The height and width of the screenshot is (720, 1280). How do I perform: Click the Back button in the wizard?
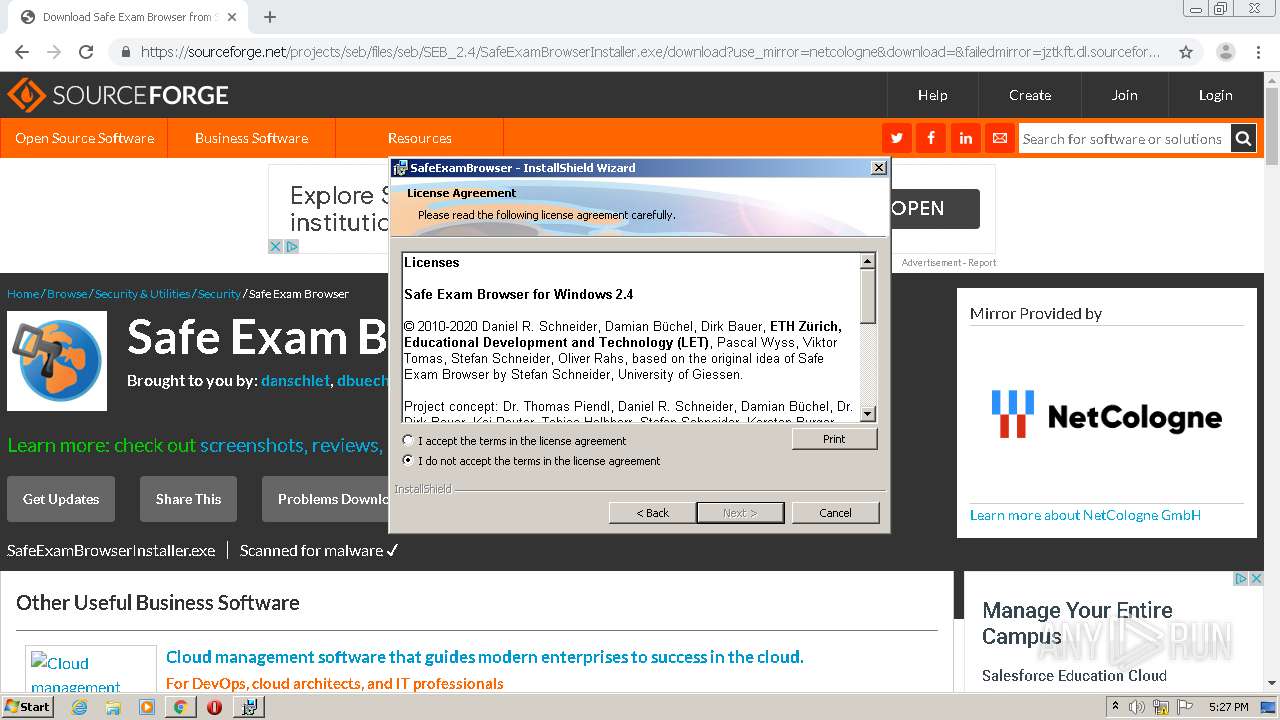tap(653, 512)
